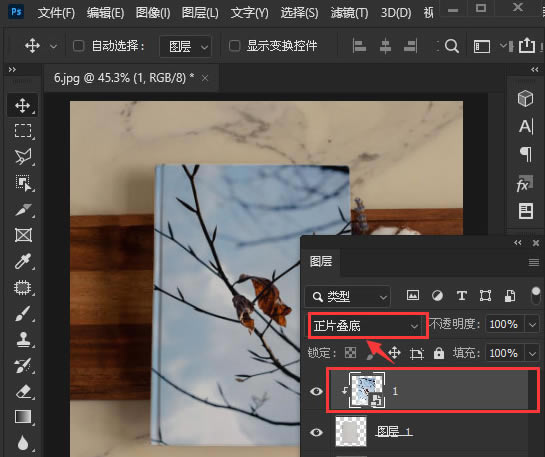The width and height of the screenshot is (545, 457).
Task: Open the 图层 auto-select target dropdown
Action: [186, 46]
